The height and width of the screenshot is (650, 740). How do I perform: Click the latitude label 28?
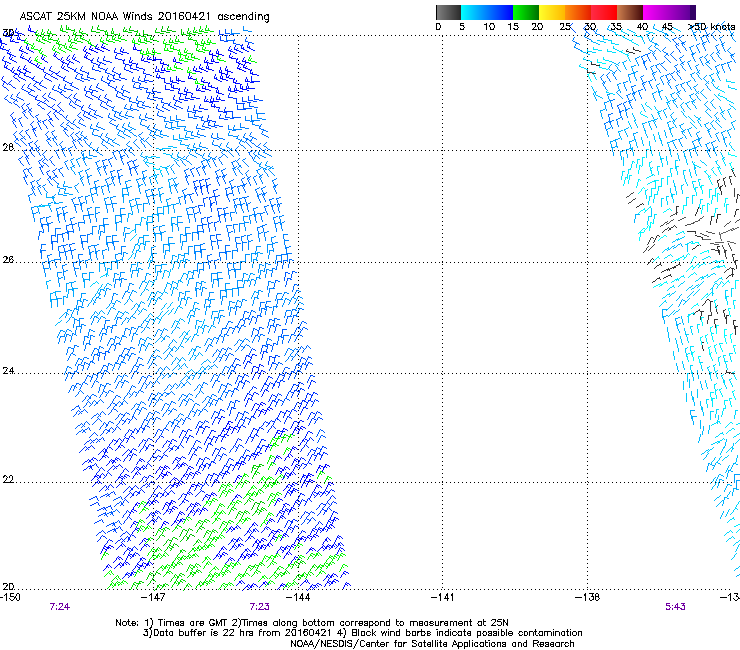coord(8,147)
